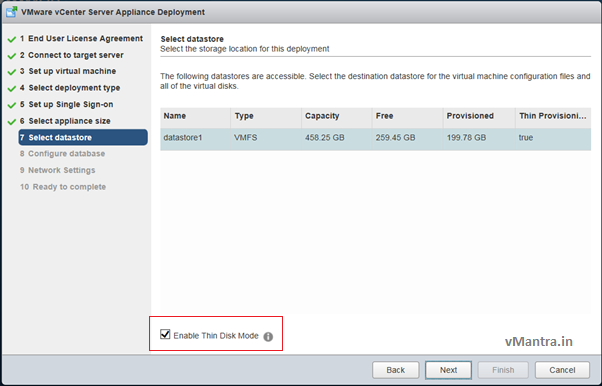
Task: Click the 259.45 GB free value
Action: pos(395,138)
